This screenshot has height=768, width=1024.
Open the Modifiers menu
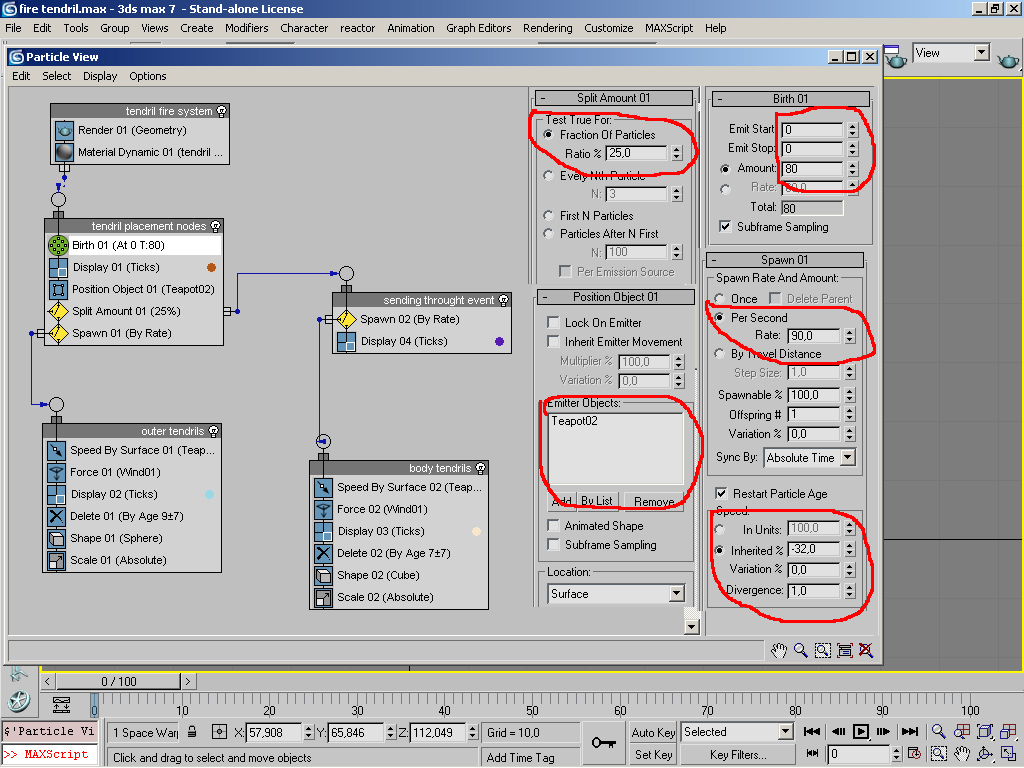(x=246, y=28)
